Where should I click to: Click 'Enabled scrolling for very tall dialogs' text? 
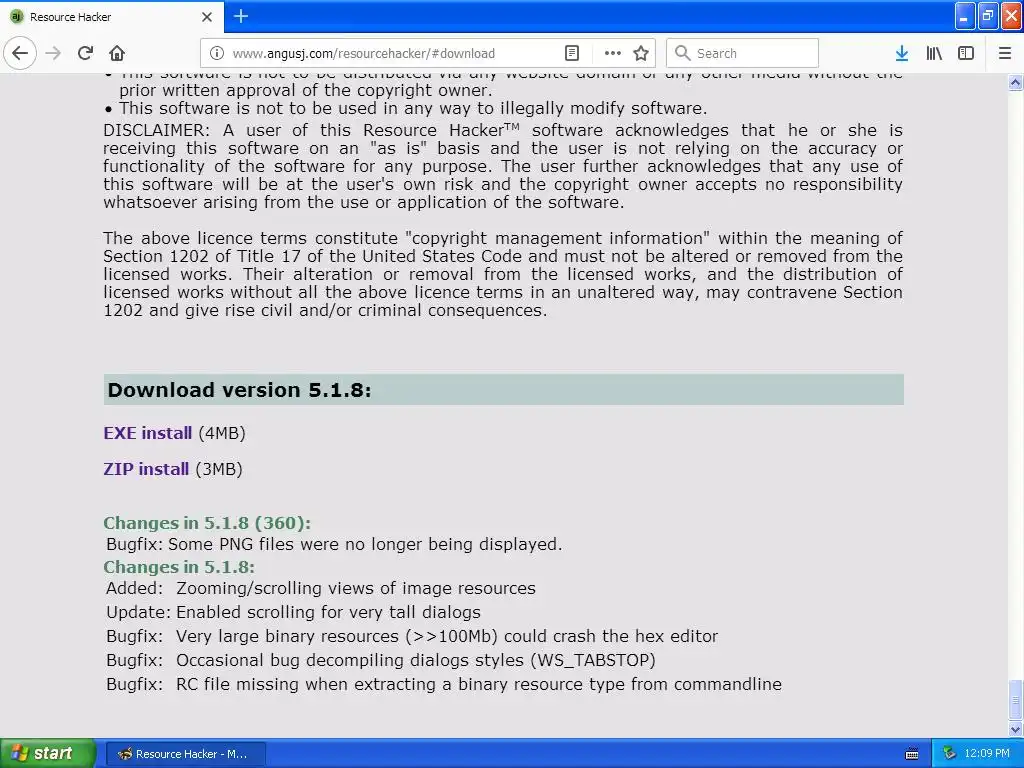[328, 613]
